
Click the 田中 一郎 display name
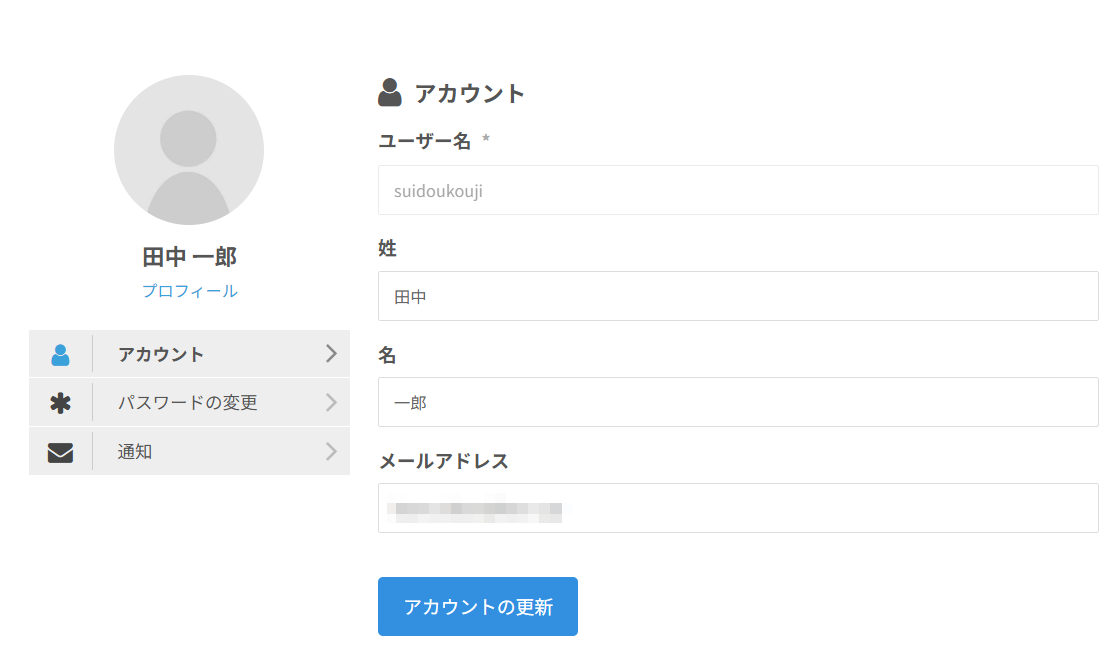[189, 257]
